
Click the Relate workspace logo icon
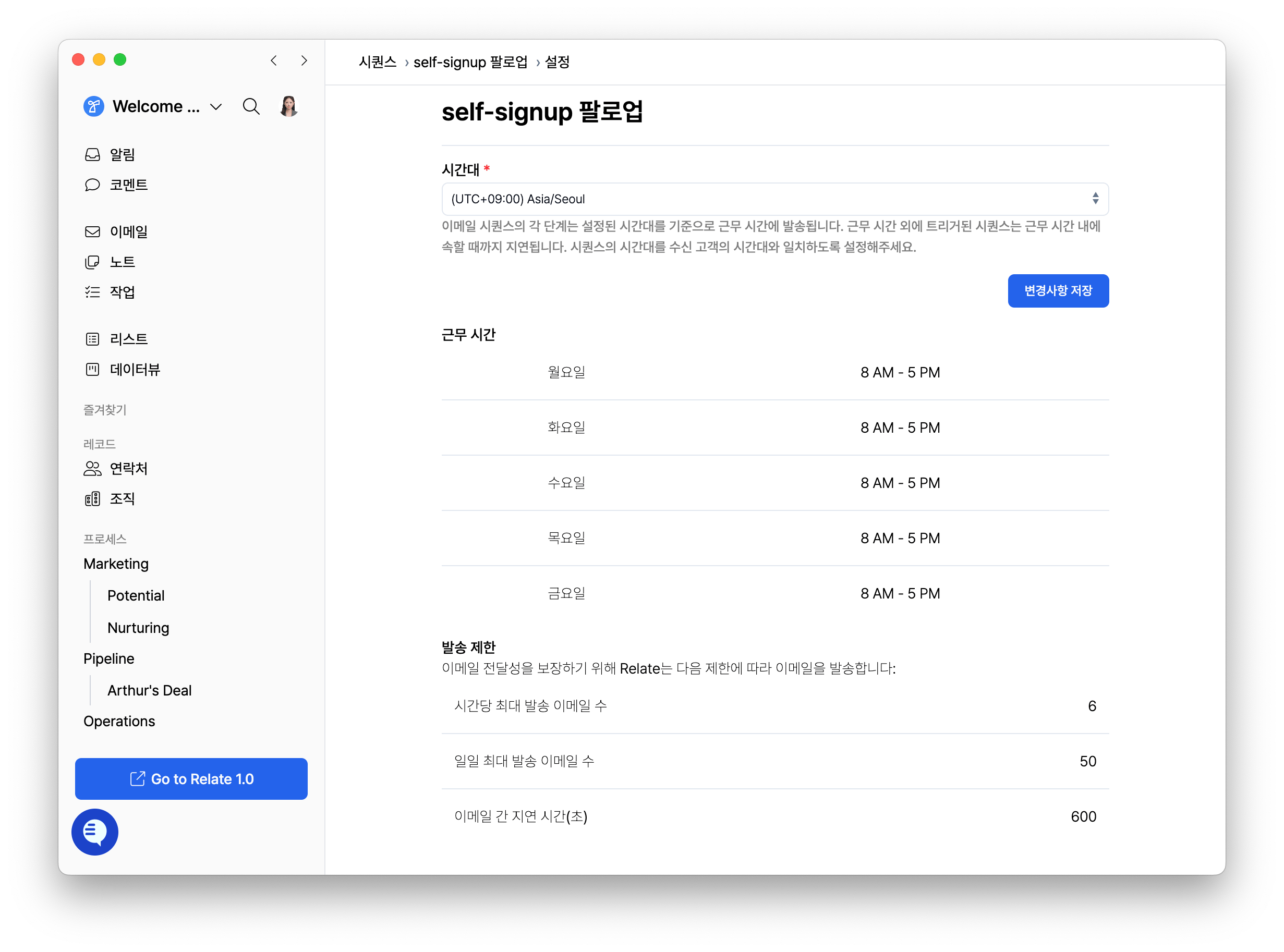click(94, 106)
